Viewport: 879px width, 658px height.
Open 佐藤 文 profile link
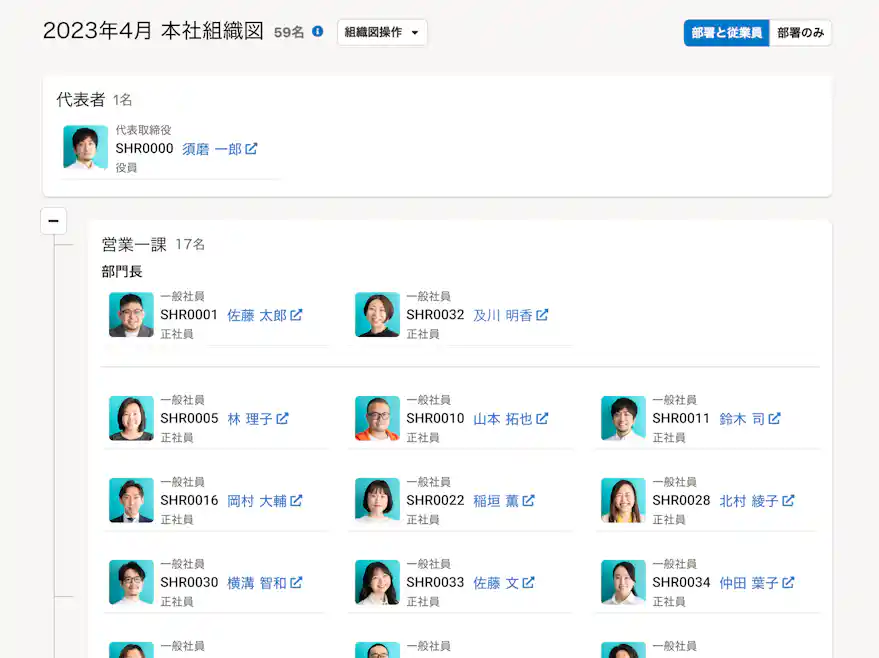click(x=496, y=583)
